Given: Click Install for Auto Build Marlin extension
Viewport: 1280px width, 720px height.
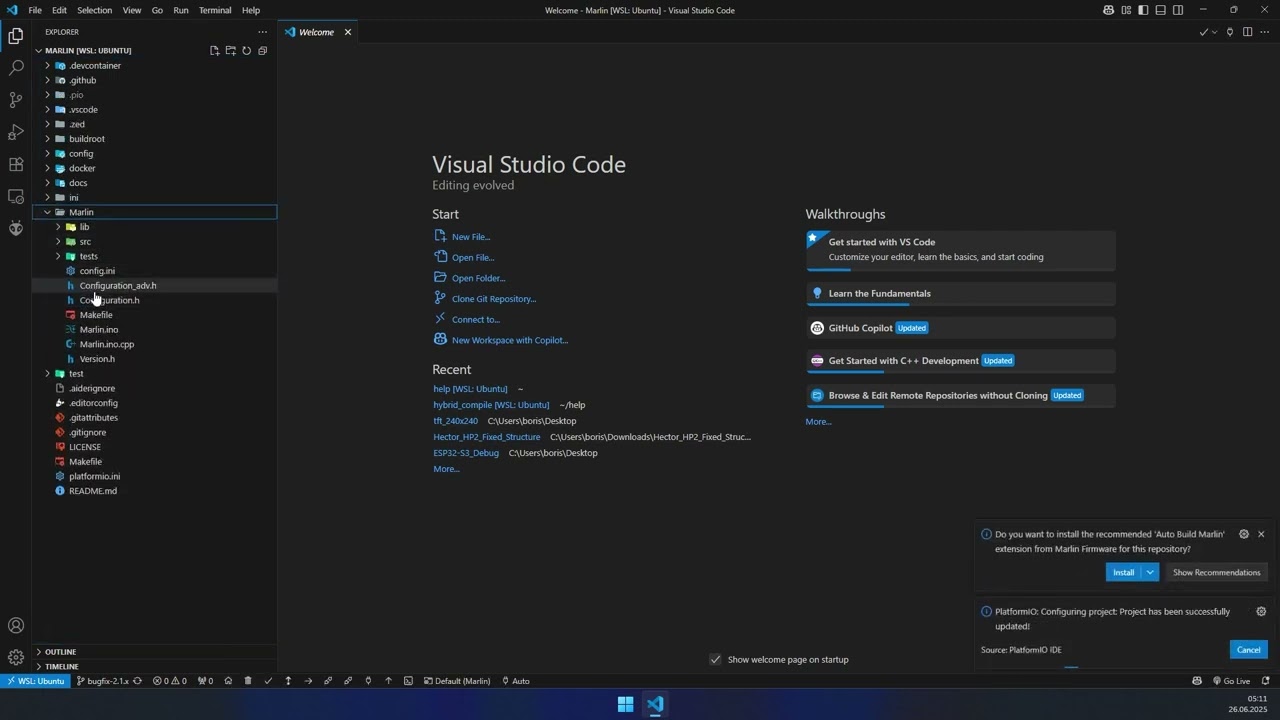Looking at the screenshot, I should click(x=1124, y=572).
